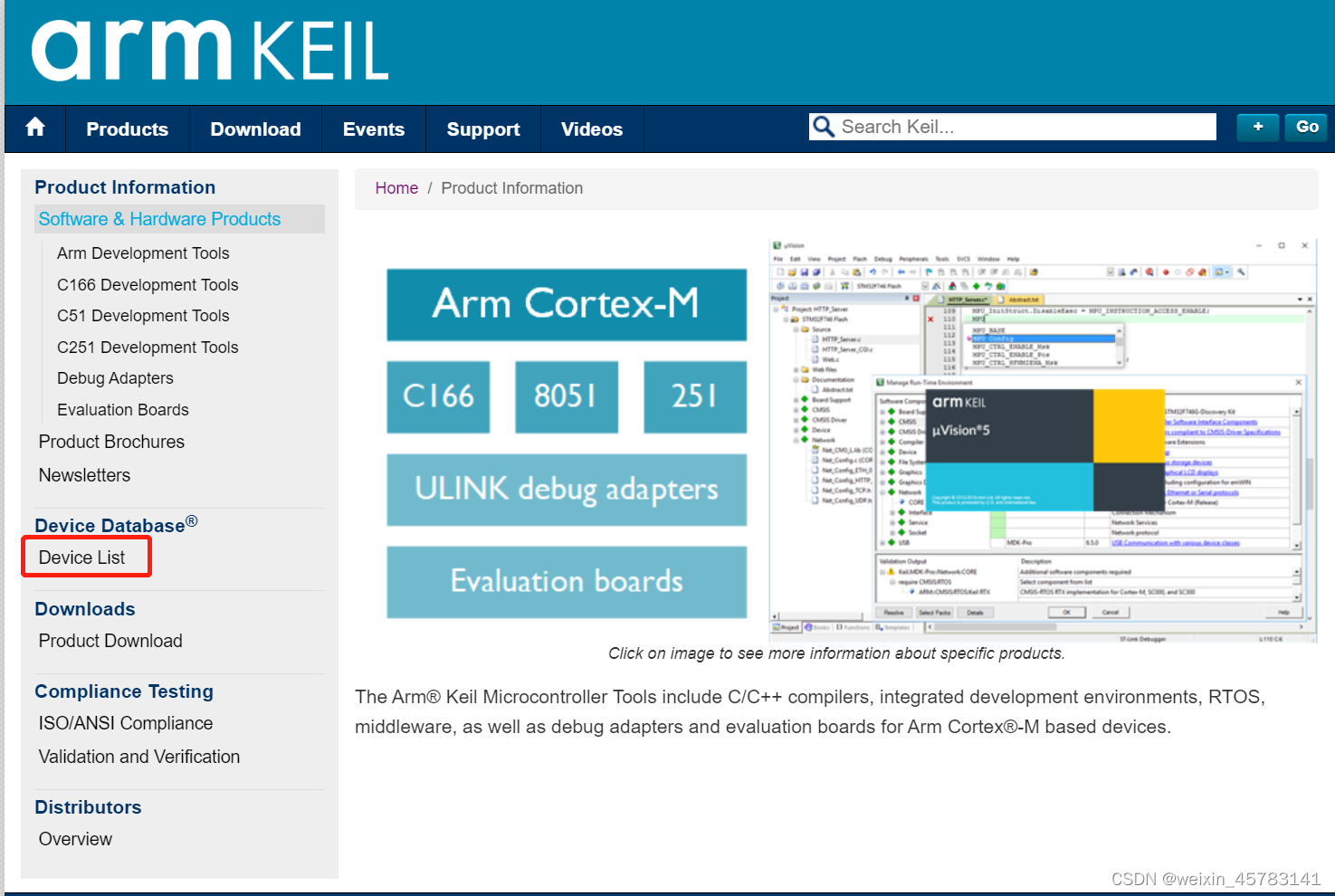1335x896 pixels.
Task: Open the Arm Development Tools page
Action: [142, 253]
